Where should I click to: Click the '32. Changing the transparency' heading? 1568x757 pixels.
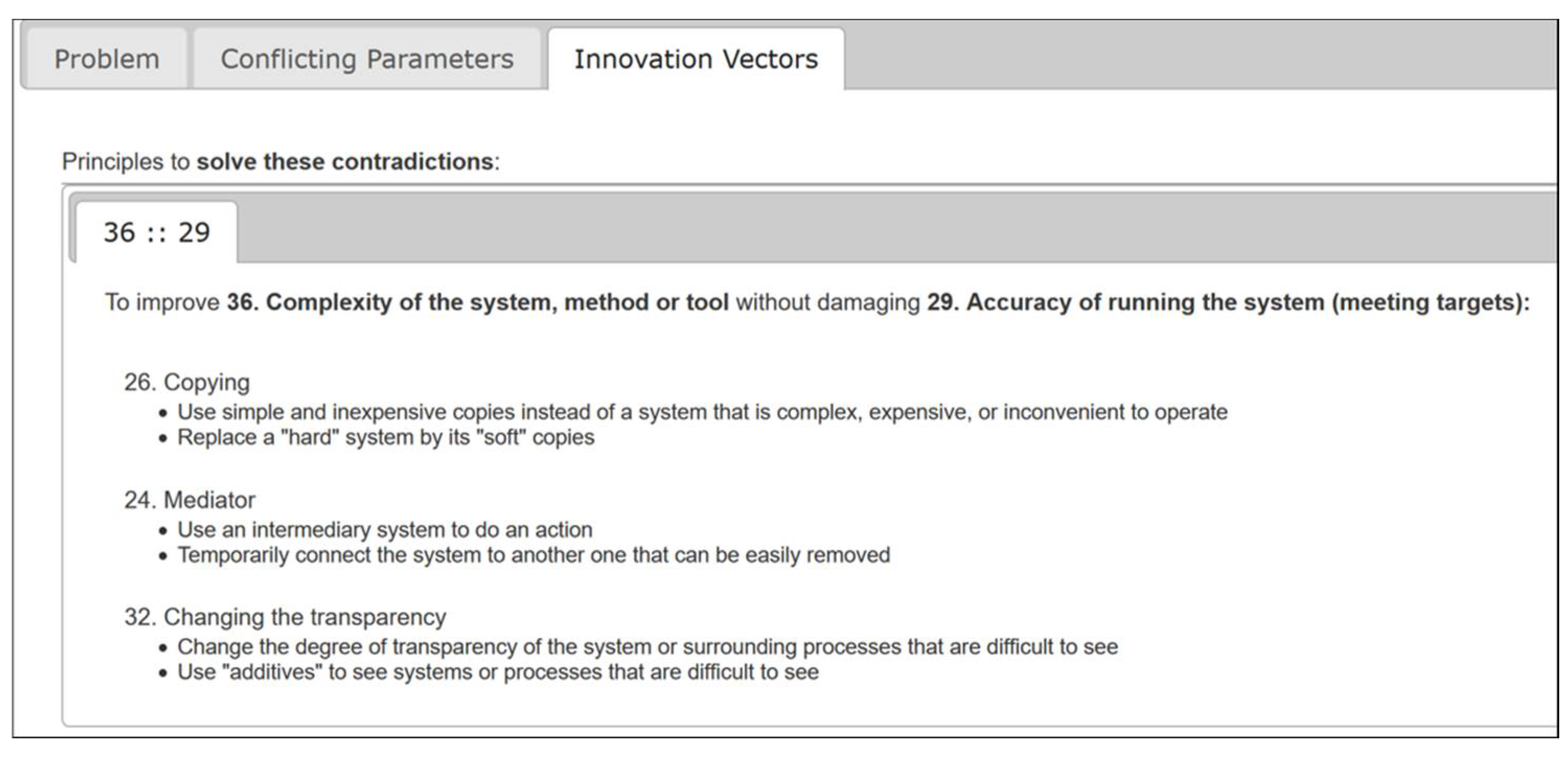(x=285, y=617)
